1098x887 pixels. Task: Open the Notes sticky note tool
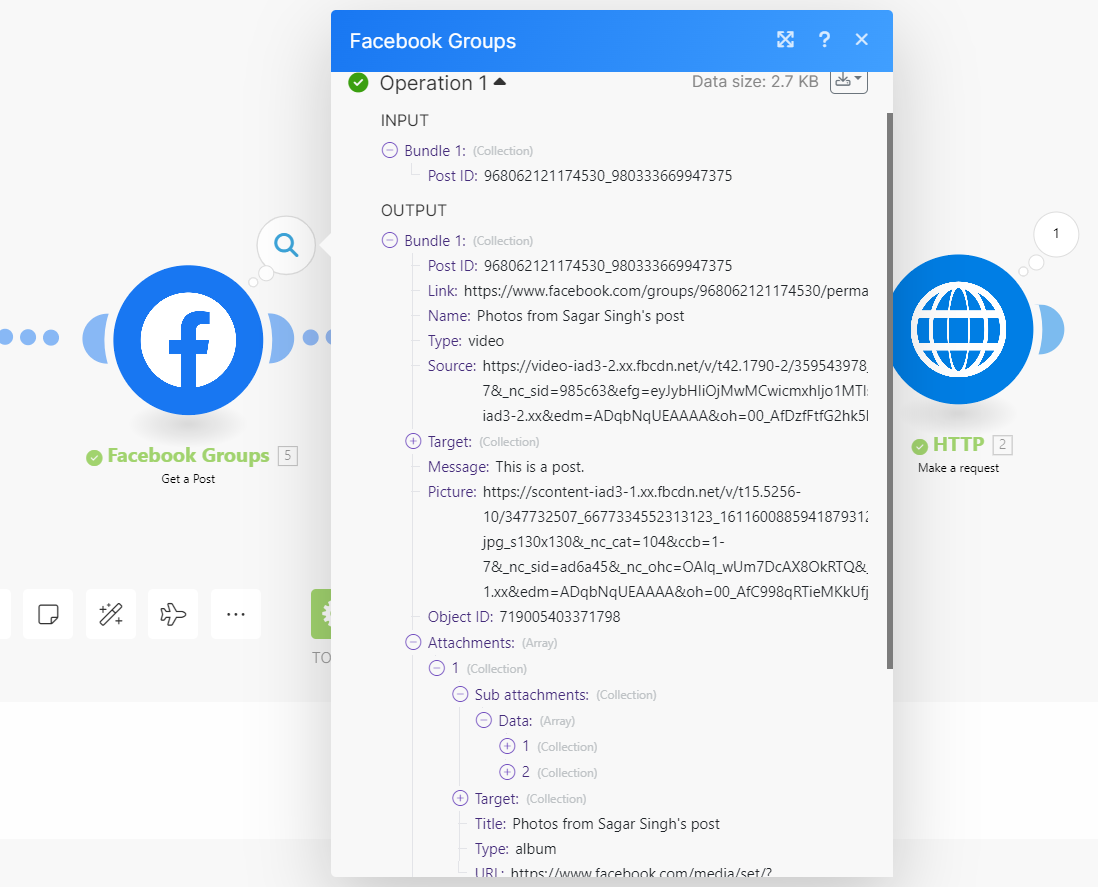tap(48, 614)
